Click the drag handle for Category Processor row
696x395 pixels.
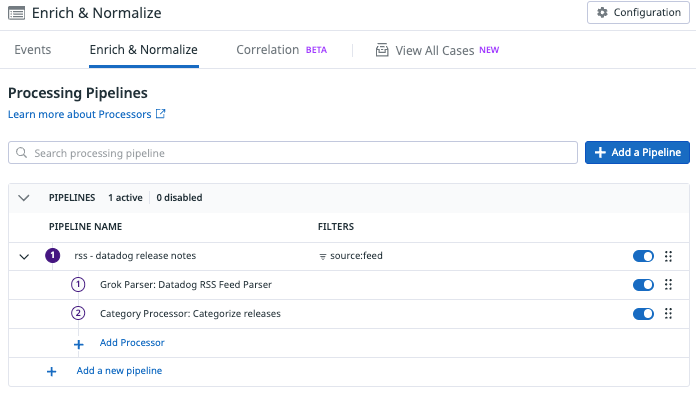pyautogui.click(x=668, y=314)
